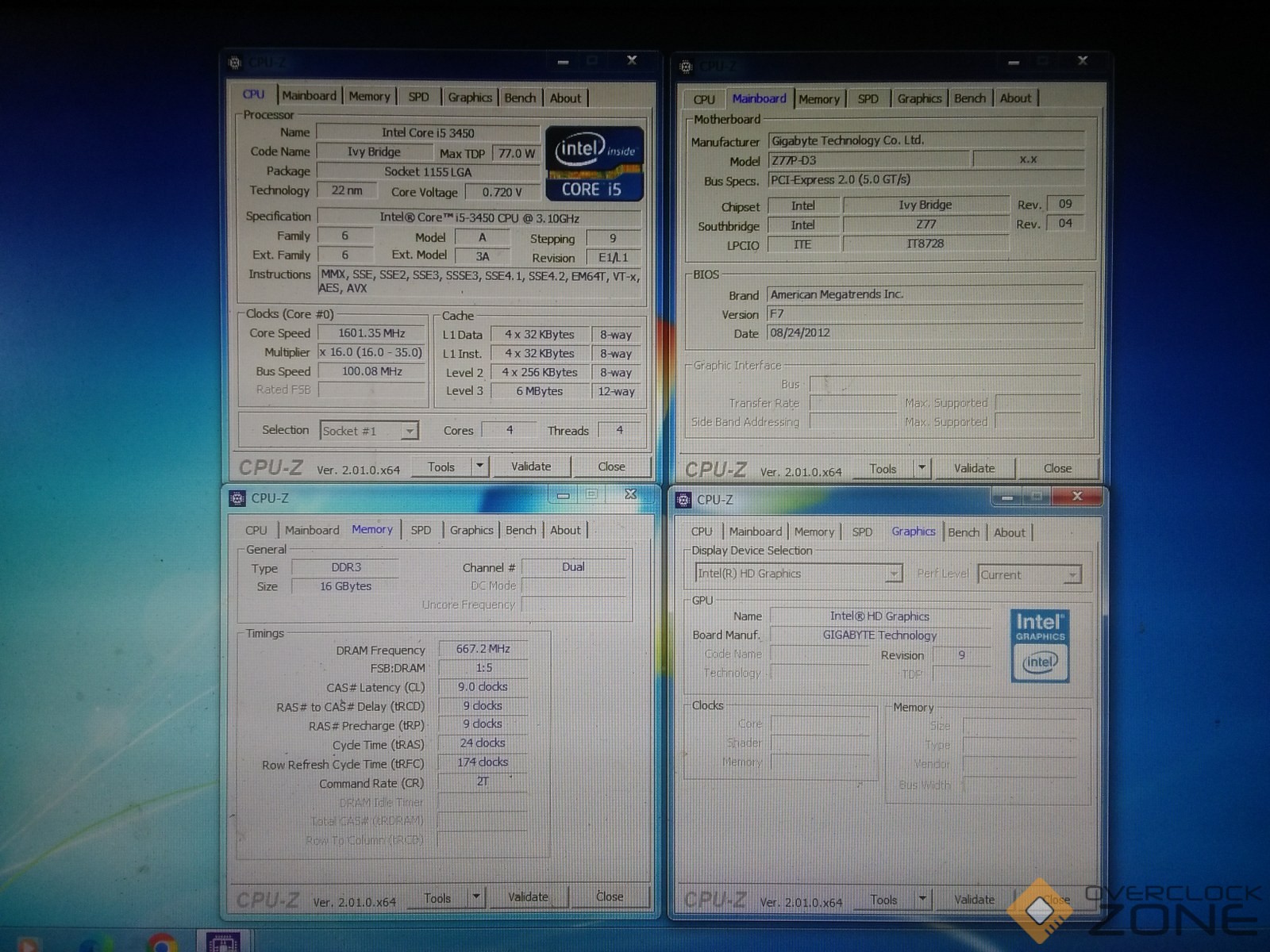Click Close button in Mainboard window
The height and width of the screenshot is (952, 1270).
1057,468
